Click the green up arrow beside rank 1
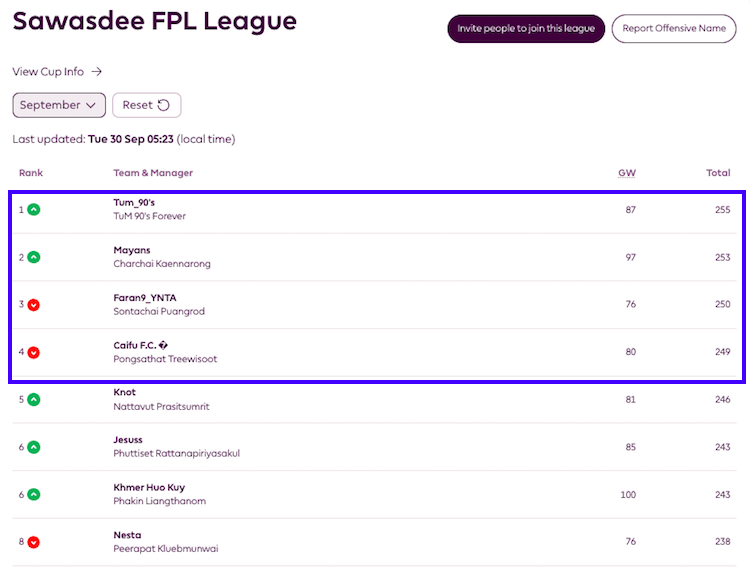750x569 pixels. (x=33, y=210)
